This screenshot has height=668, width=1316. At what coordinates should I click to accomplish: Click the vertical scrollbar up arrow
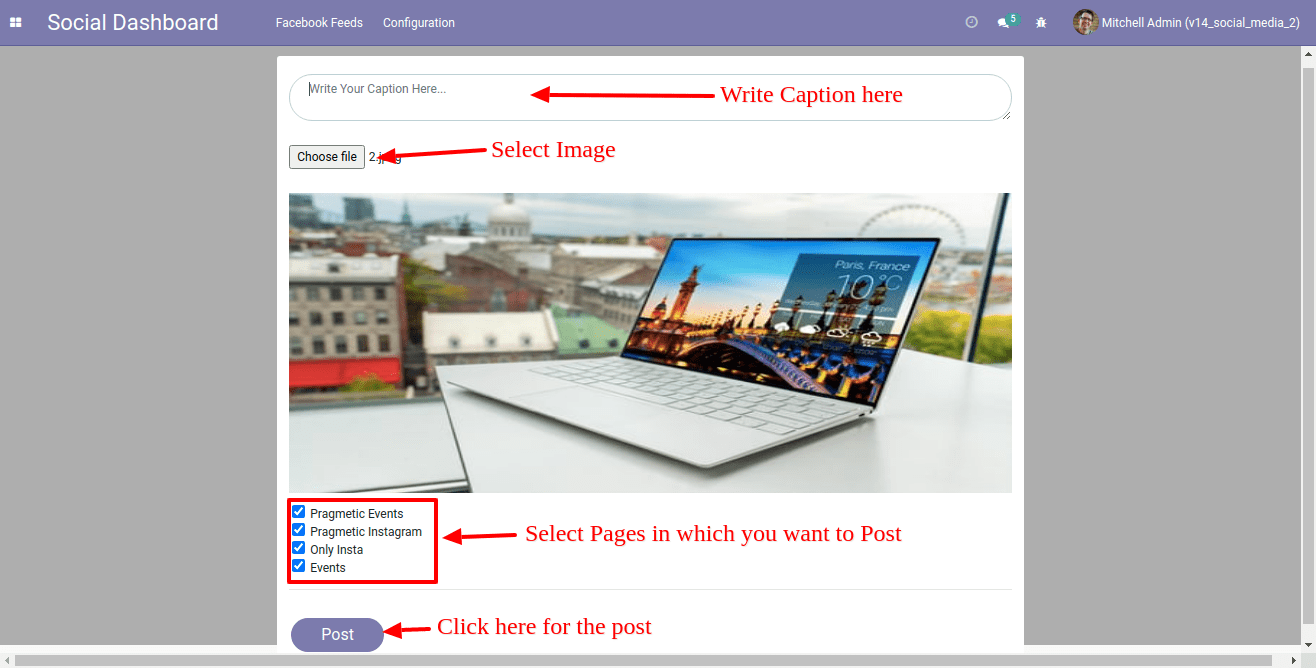pos(1308,52)
